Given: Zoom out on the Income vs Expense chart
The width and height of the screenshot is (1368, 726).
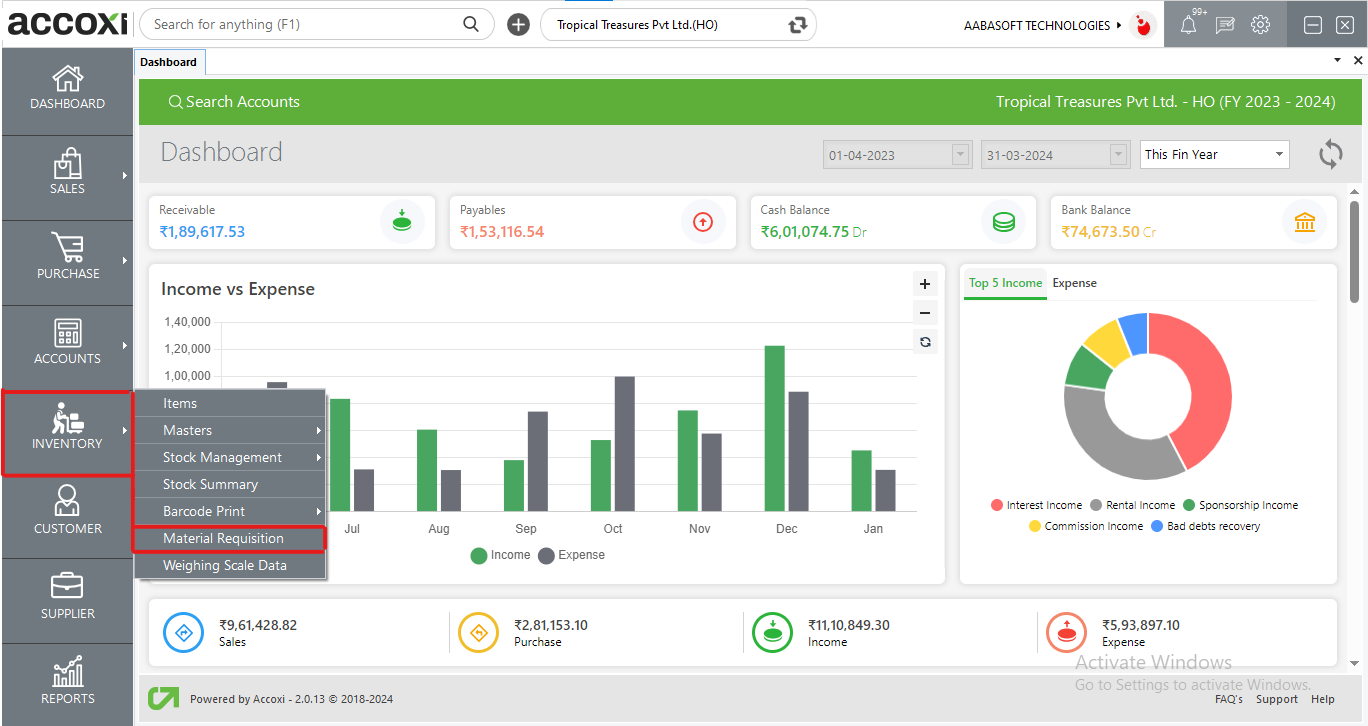Looking at the screenshot, I should pyautogui.click(x=925, y=312).
